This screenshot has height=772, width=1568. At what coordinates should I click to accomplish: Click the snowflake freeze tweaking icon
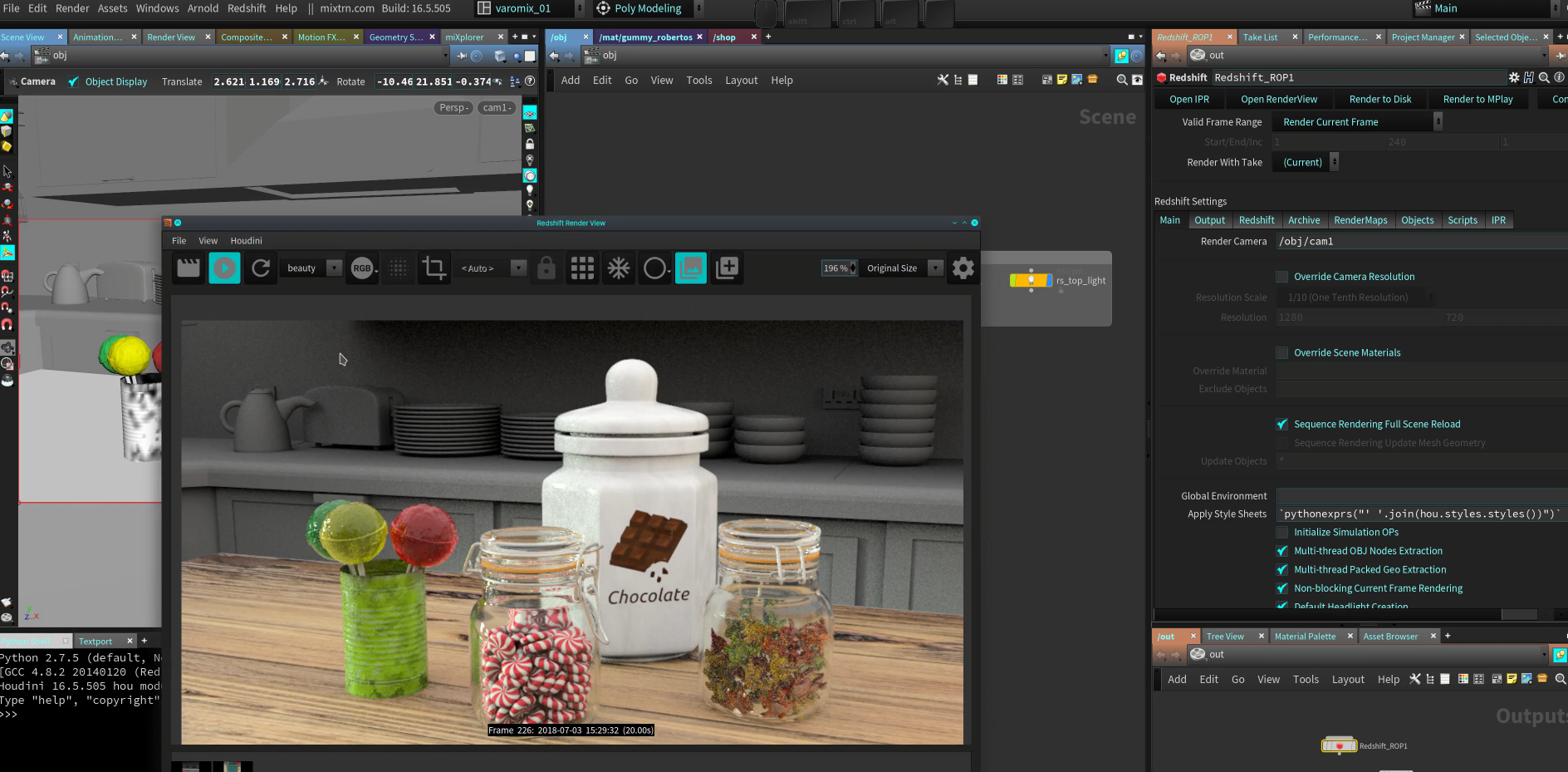(x=618, y=268)
